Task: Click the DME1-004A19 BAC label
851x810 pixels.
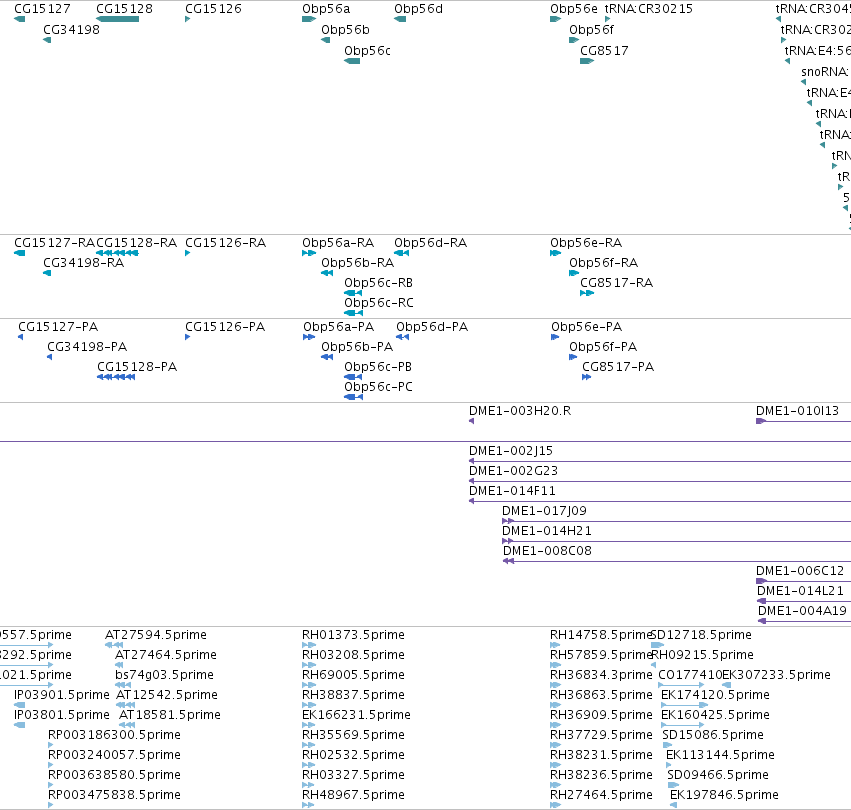Action: pyautogui.click(x=802, y=611)
